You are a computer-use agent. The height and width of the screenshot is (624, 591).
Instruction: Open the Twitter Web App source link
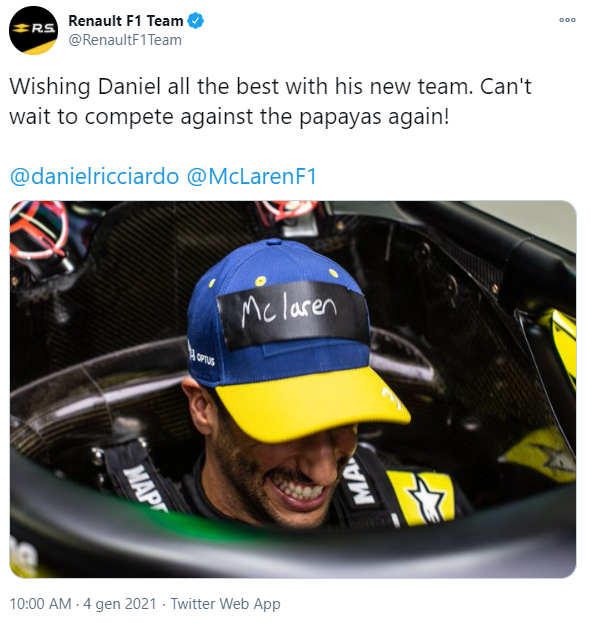pos(226,604)
